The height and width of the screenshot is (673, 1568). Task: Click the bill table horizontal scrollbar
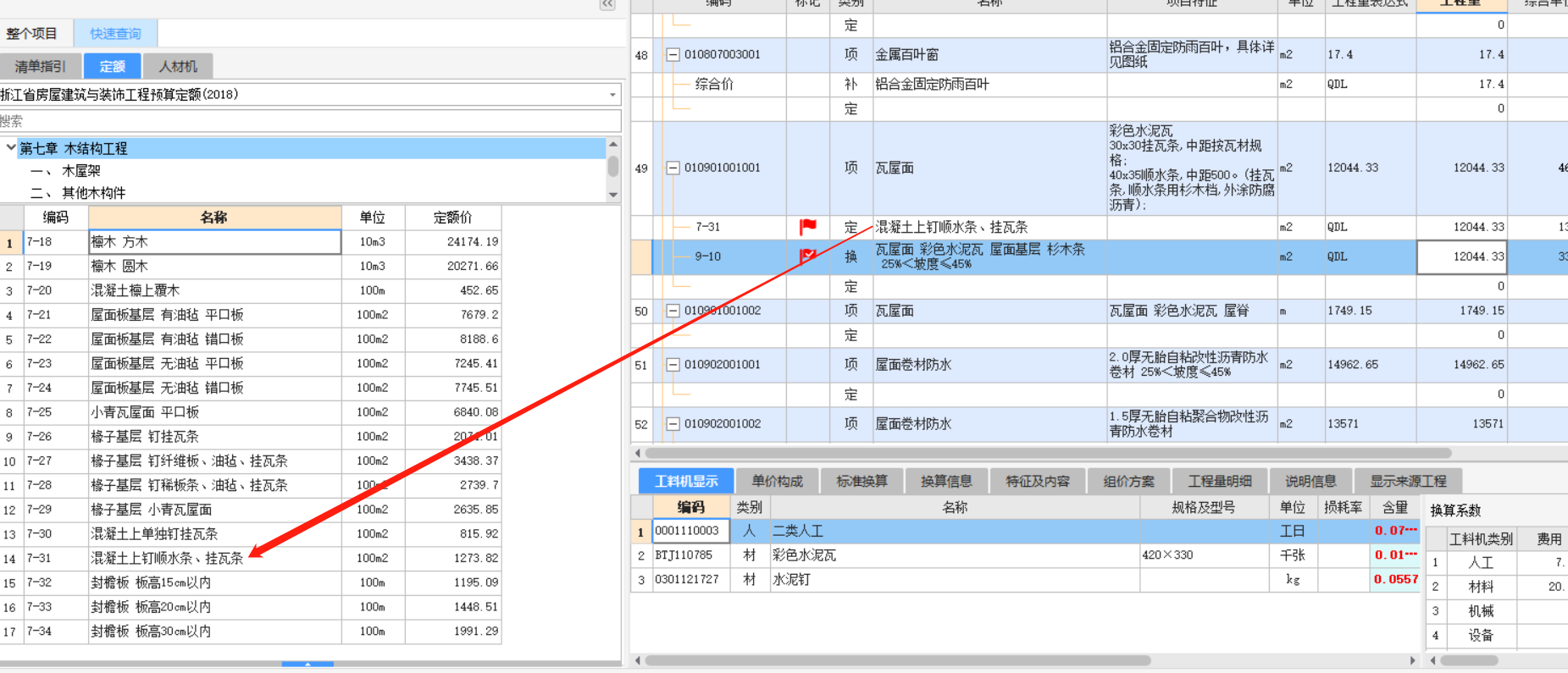(1048, 453)
